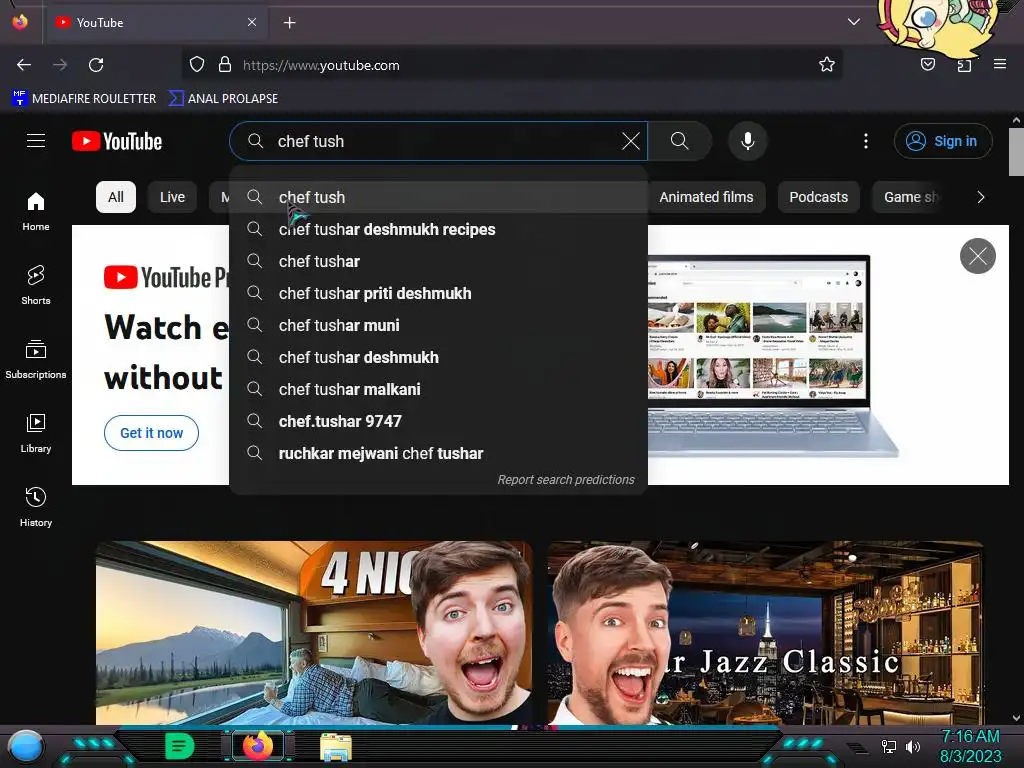Reload the page
1024x768 pixels.
pyautogui.click(x=96, y=65)
